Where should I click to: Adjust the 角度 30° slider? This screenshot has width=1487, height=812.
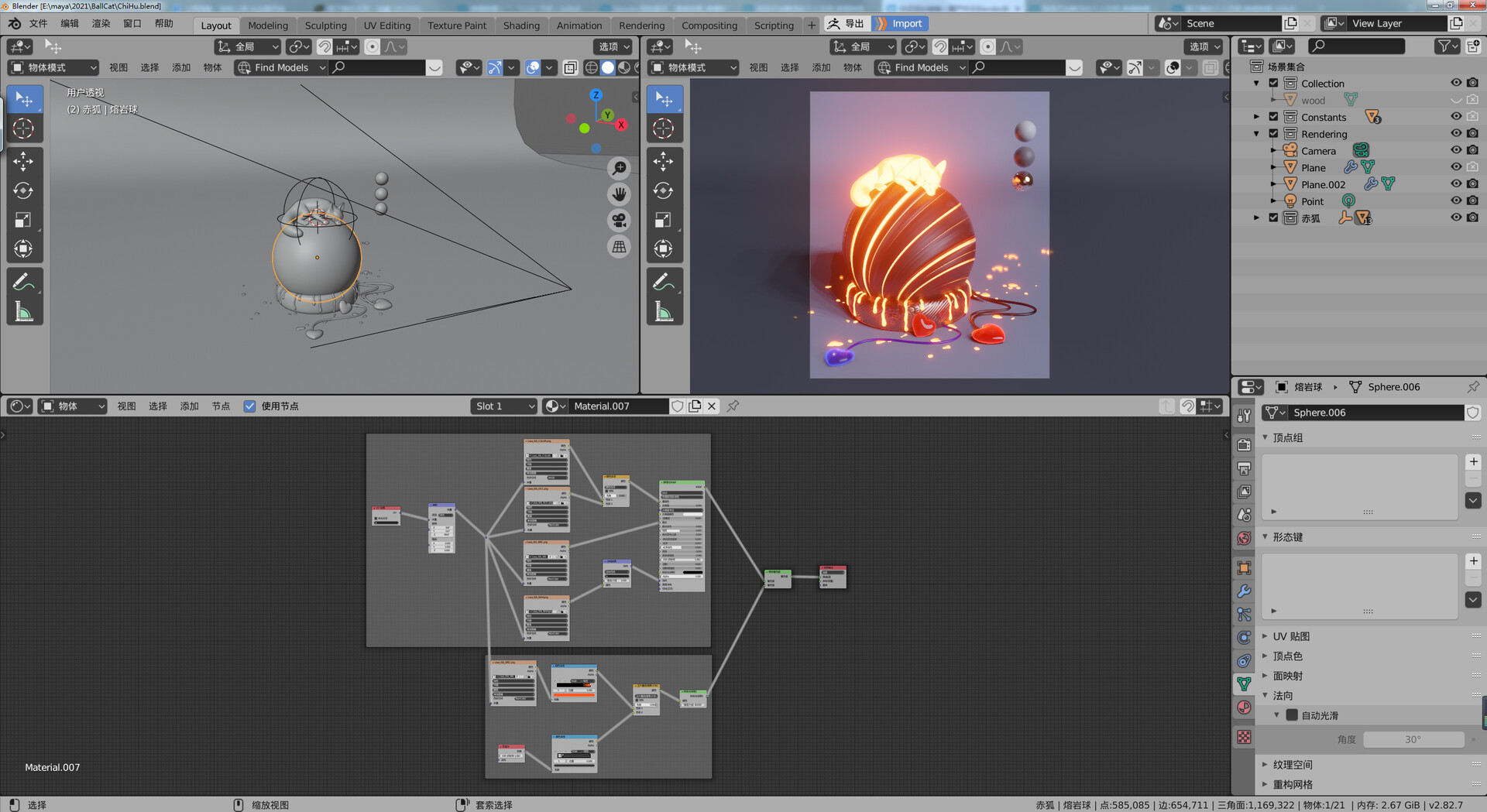[1413, 740]
